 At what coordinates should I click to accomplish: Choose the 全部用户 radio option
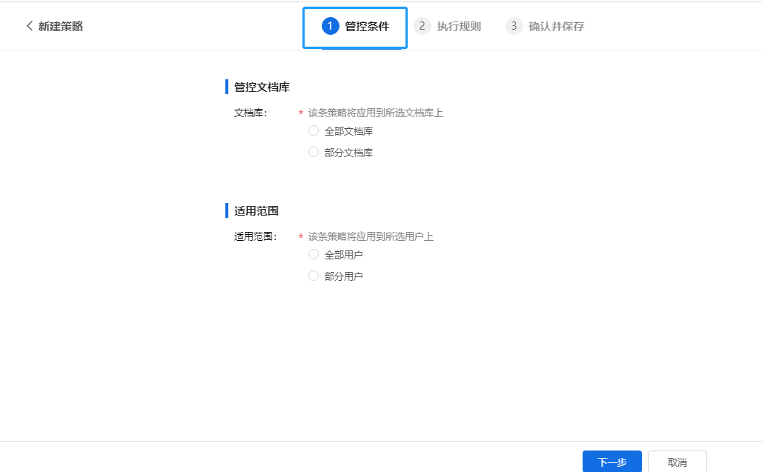(313, 254)
